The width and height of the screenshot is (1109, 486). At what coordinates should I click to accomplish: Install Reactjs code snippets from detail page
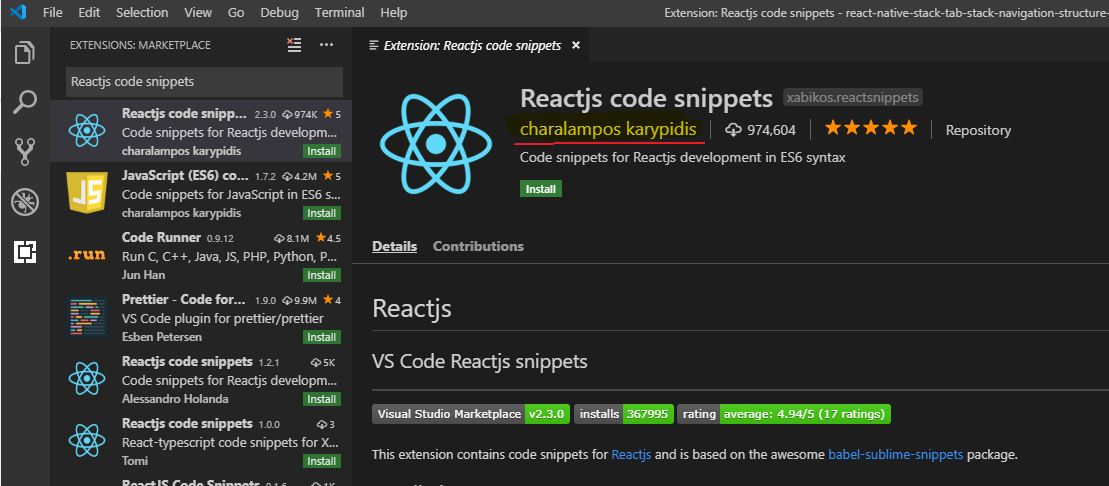541,189
